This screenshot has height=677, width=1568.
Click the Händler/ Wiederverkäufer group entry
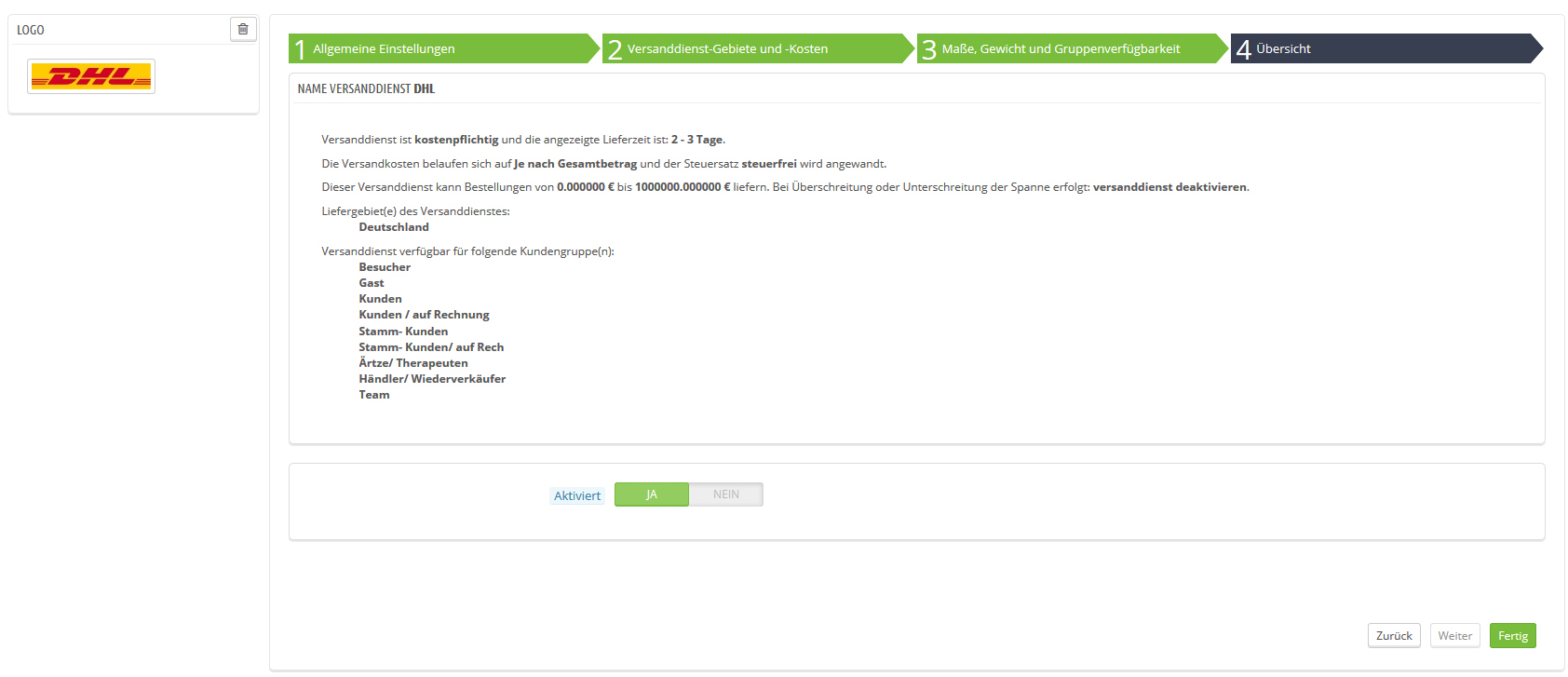[432, 379]
